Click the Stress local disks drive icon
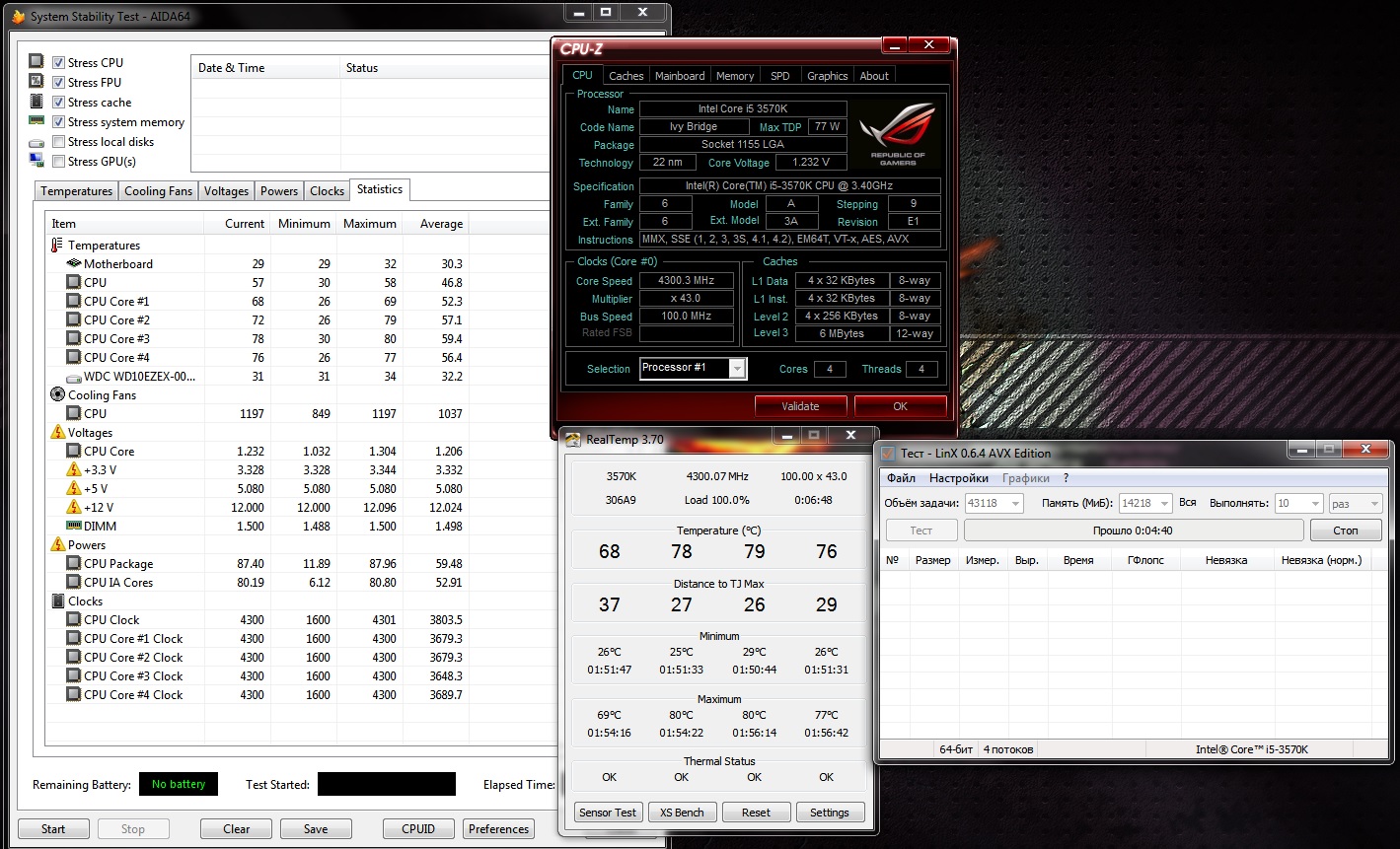This screenshot has height=849, width=1400. click(37, 142)
